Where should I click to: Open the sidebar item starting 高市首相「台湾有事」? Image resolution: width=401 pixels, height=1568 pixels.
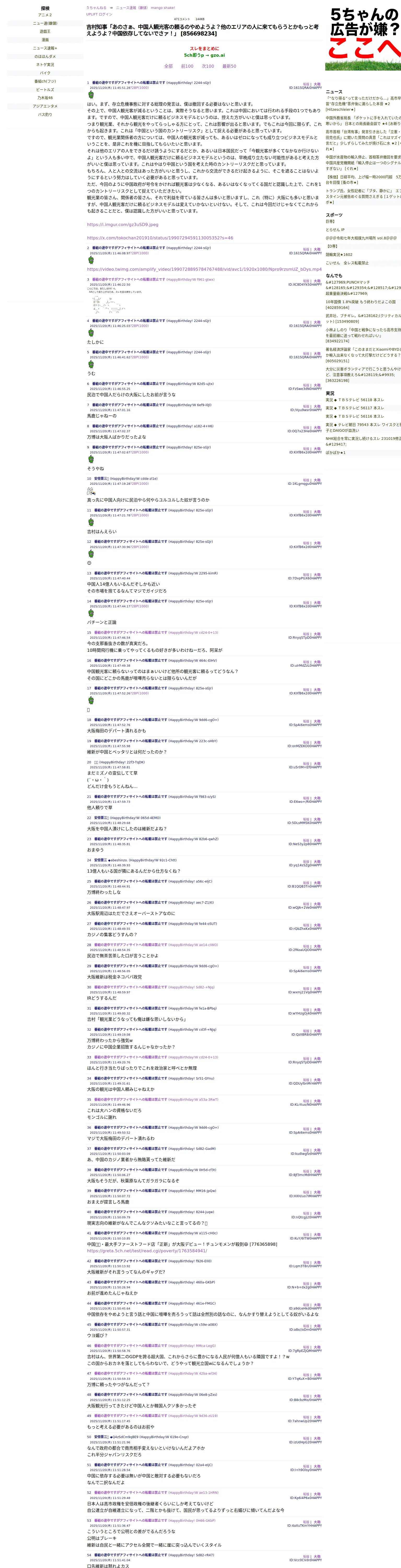pyautogui.click(x=363, y=140)
